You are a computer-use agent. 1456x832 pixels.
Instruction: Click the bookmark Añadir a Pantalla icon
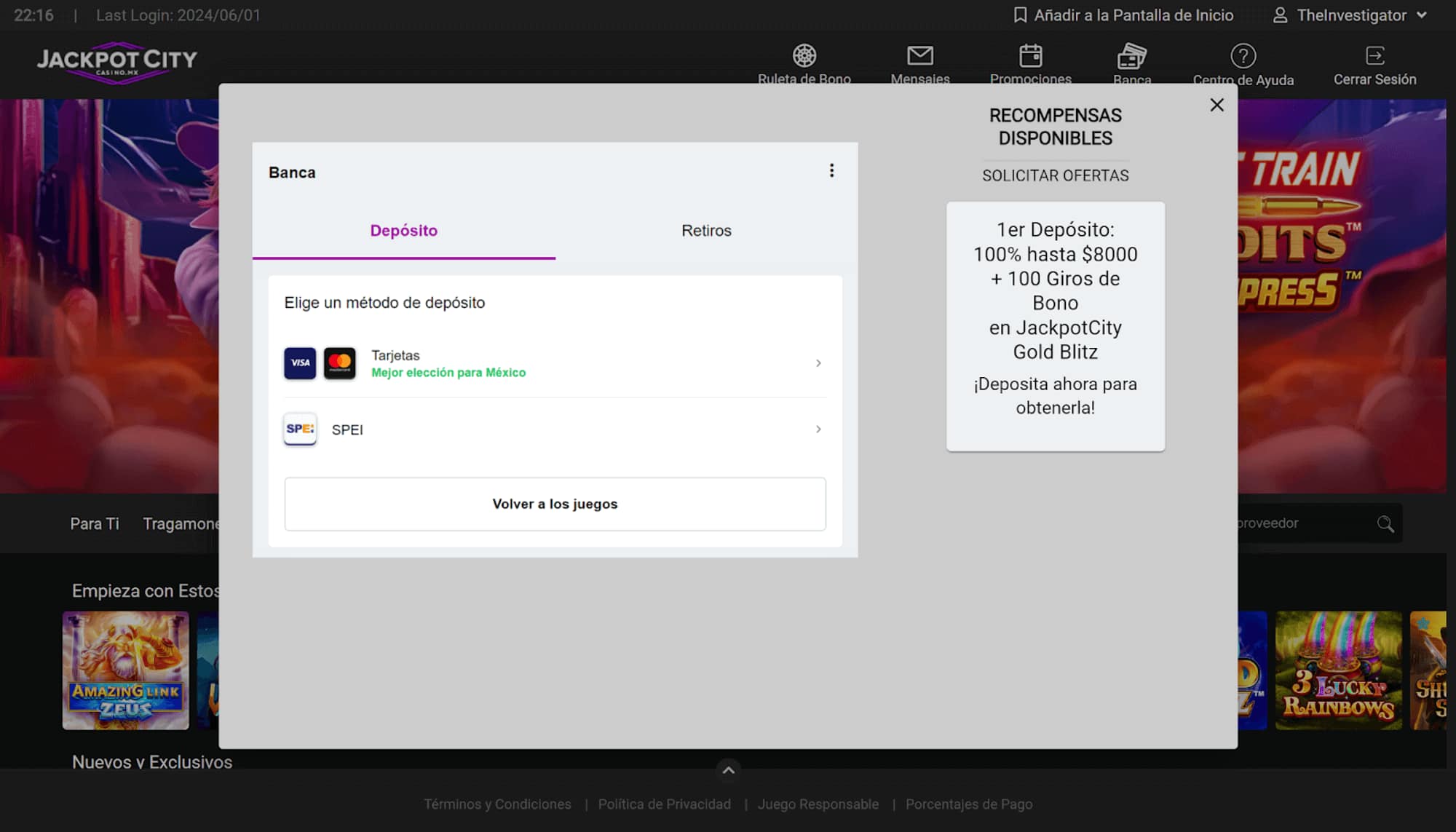[1020, 15]
